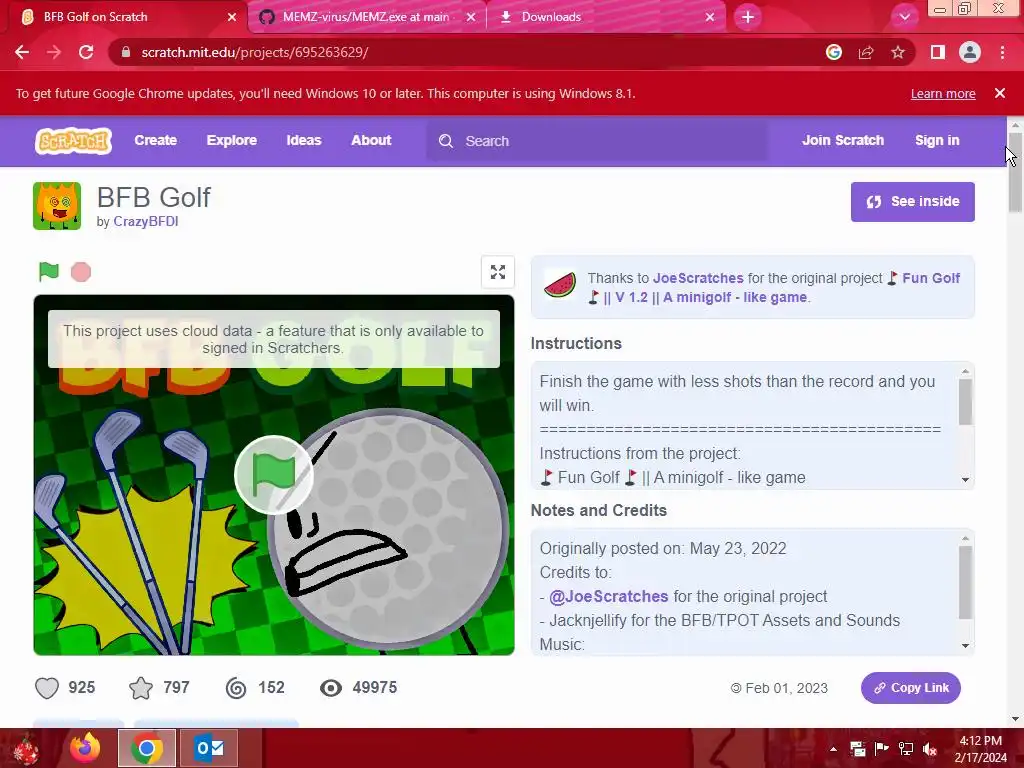
Task: Open the browser side panel
Action: tap(938, 52)
